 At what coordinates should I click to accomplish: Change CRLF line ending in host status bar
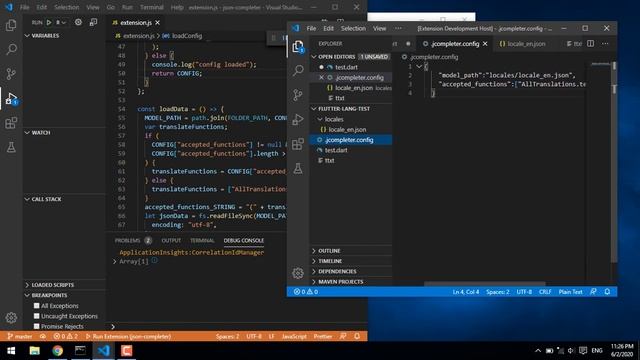(x=545, y=292)
